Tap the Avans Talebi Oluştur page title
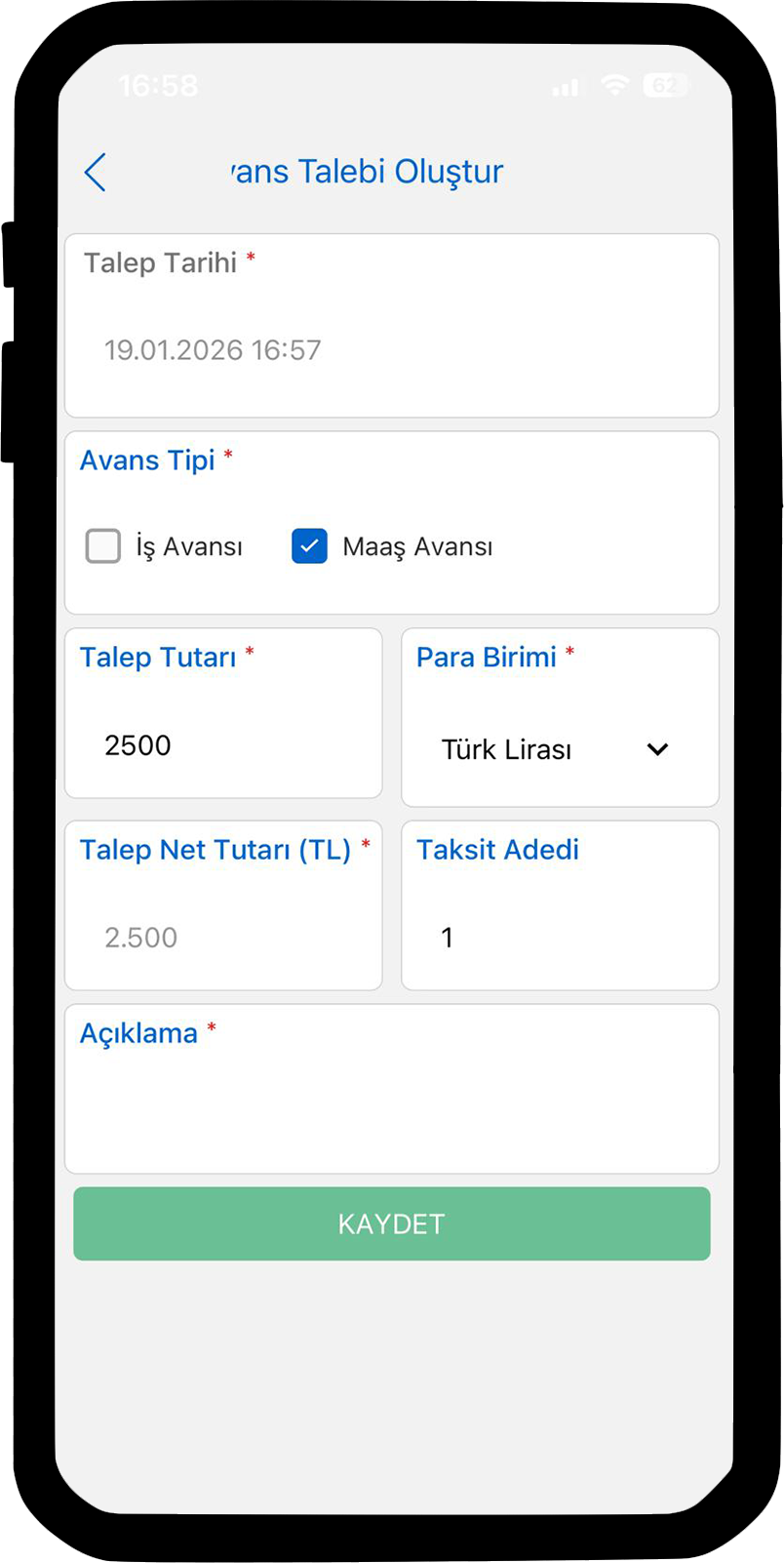 pyautogui.click(x=368, y=172)
